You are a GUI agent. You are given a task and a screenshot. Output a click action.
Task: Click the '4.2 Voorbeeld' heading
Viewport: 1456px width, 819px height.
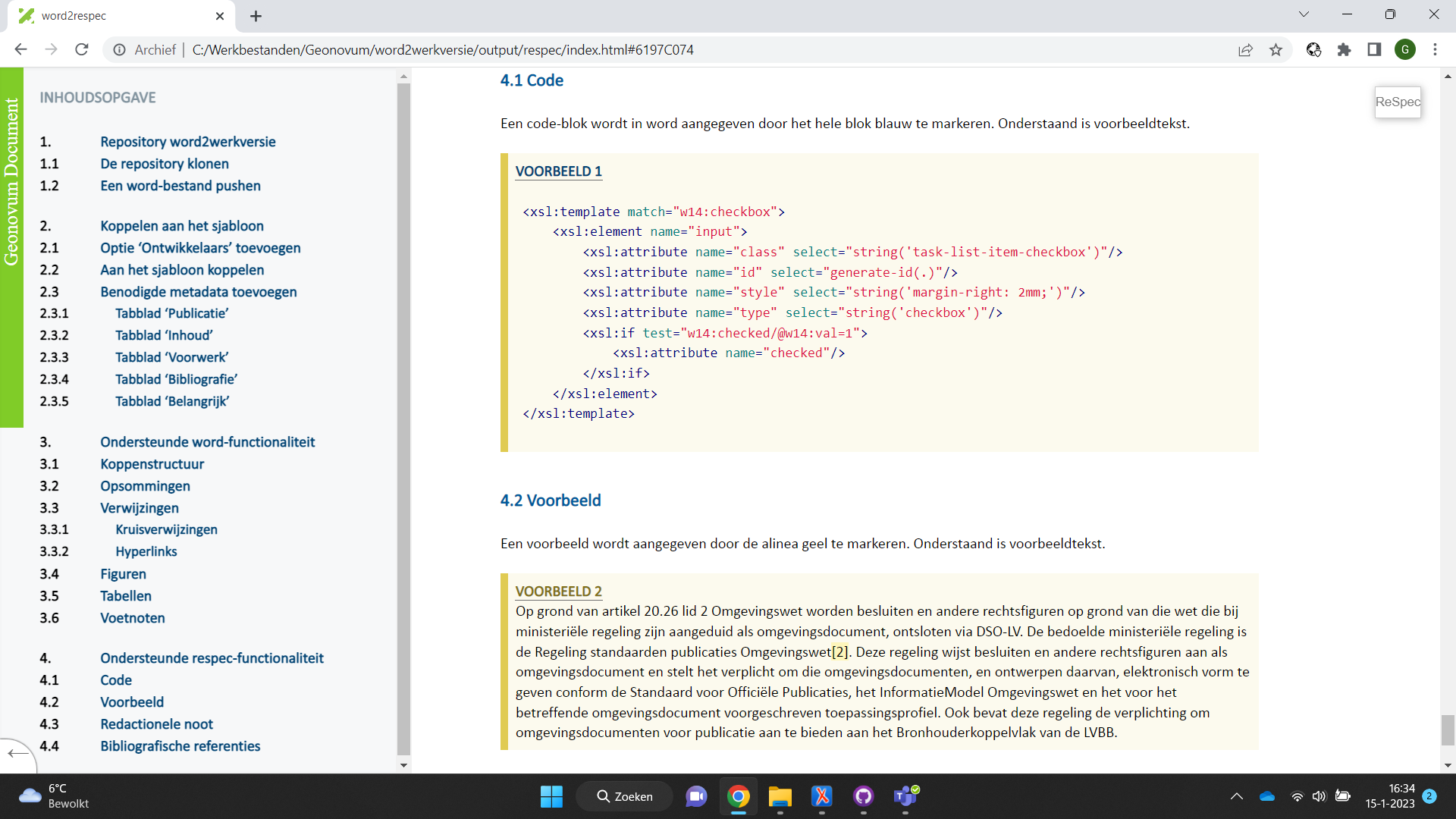pyautogui.click(x=551, y=500)
